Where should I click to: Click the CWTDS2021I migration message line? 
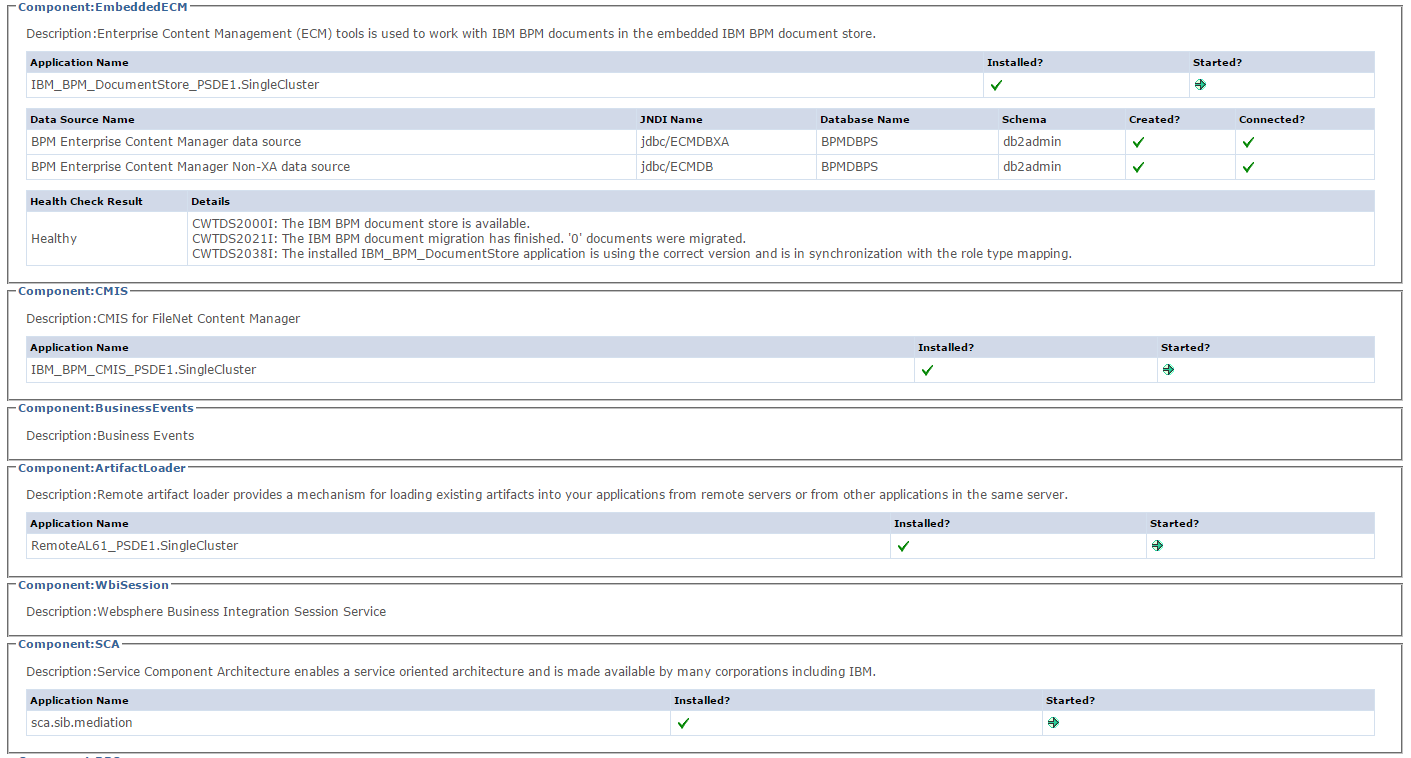click(469, 239)
